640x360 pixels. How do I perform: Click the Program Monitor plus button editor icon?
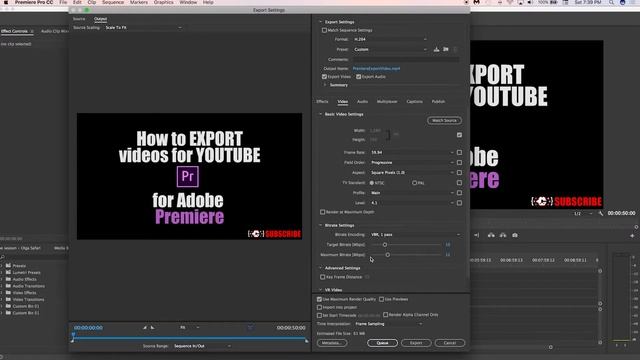click(632, 236)
